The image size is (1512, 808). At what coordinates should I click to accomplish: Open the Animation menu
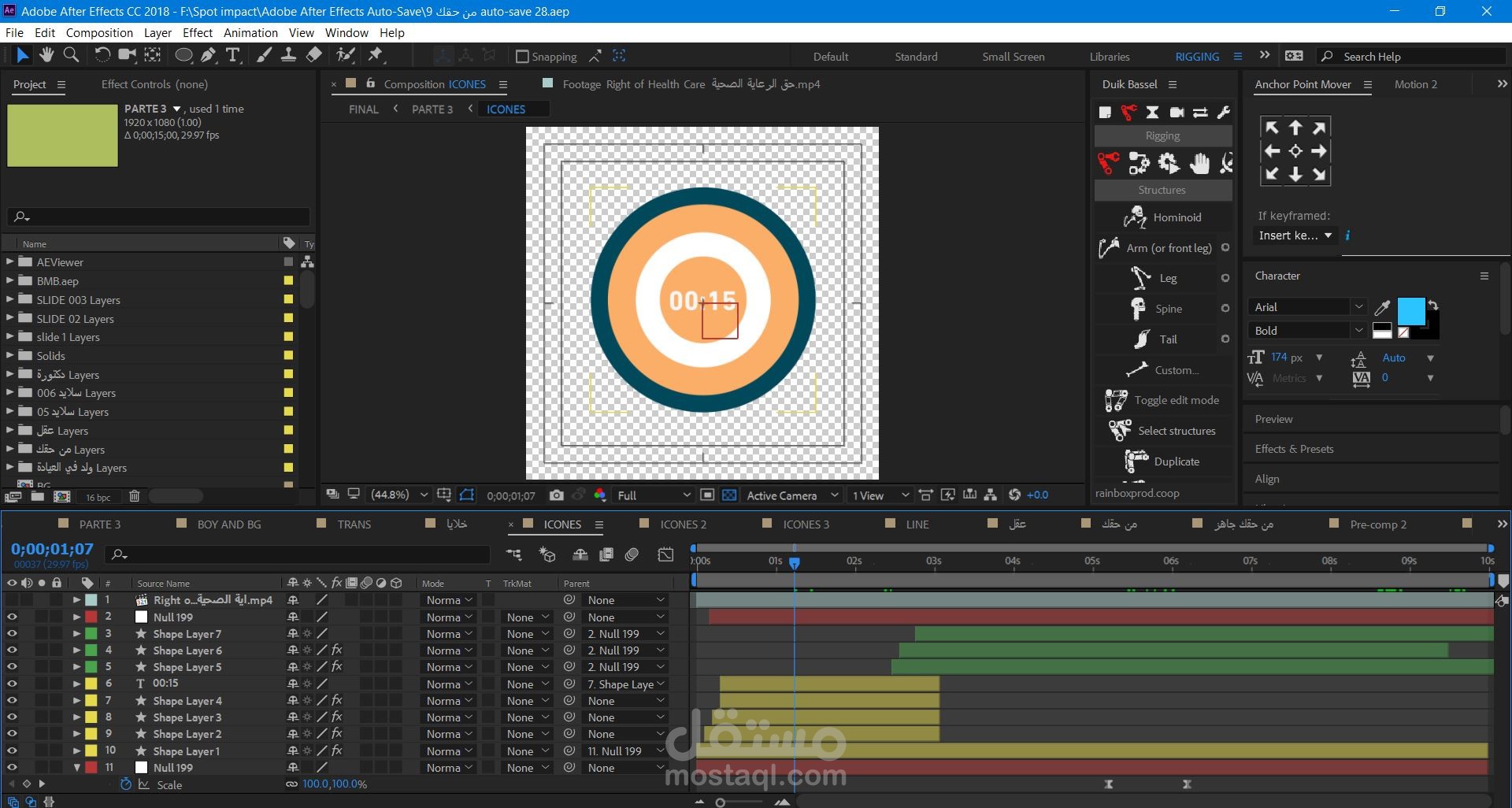click(250, 33)
